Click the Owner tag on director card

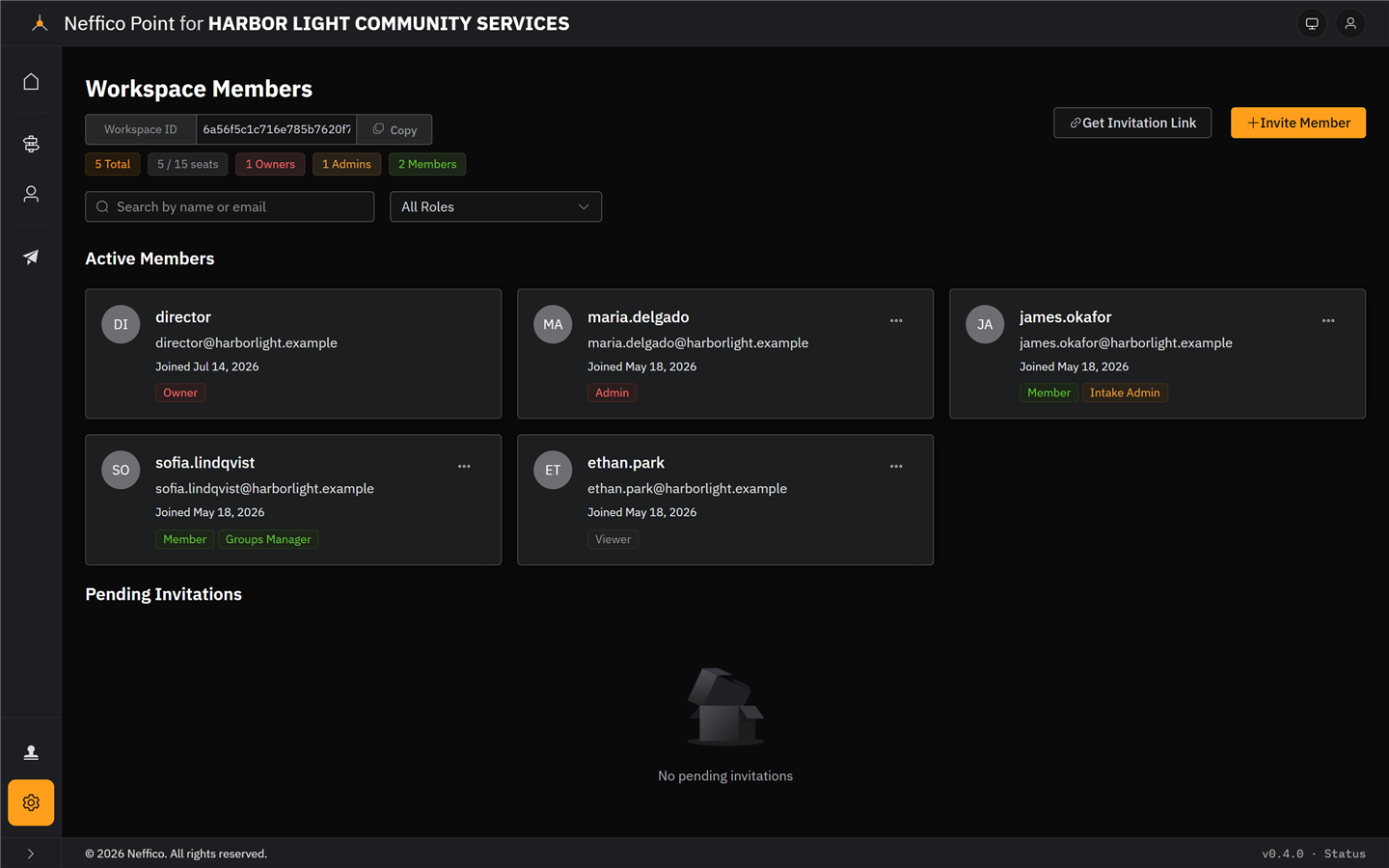[x=180, y=393]
